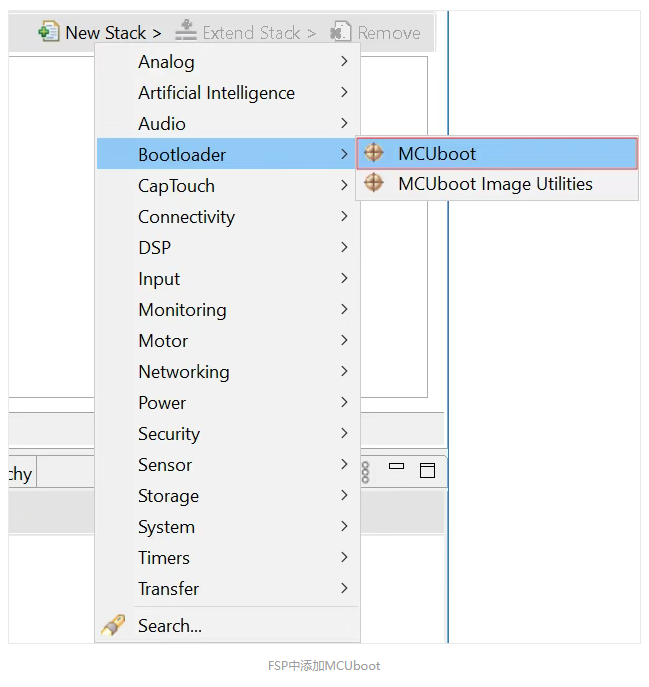Expand the Timers chevron arrow
Viewport: 649px width, 687px height.
click(x=344, y=557)
